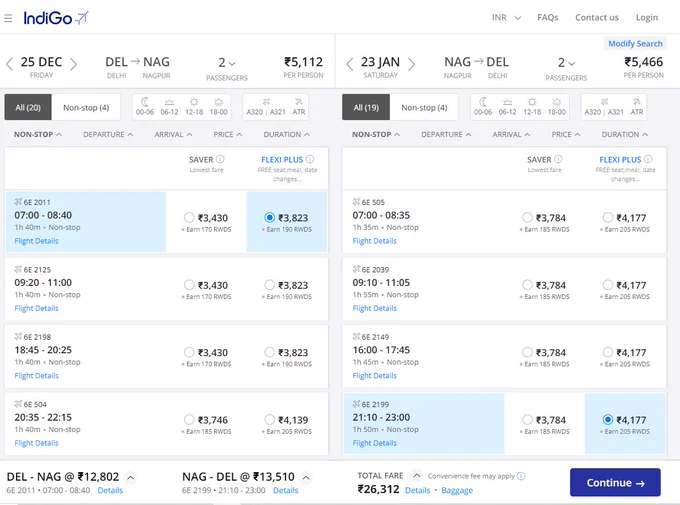Open convenience fee info icon
Screen dimensions: 680x505
click(x=521, y=476)
